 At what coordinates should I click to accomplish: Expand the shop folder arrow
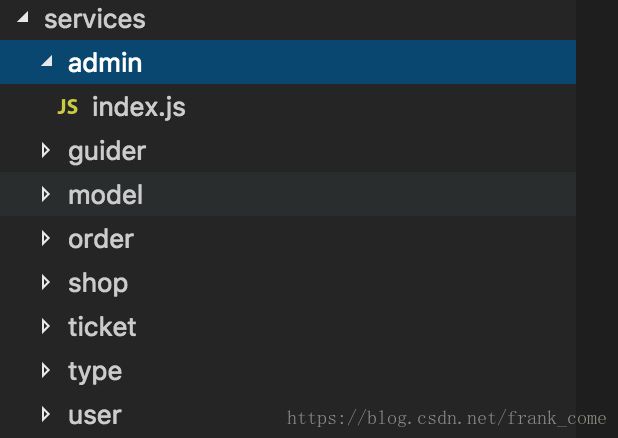[x=46, y=283]
